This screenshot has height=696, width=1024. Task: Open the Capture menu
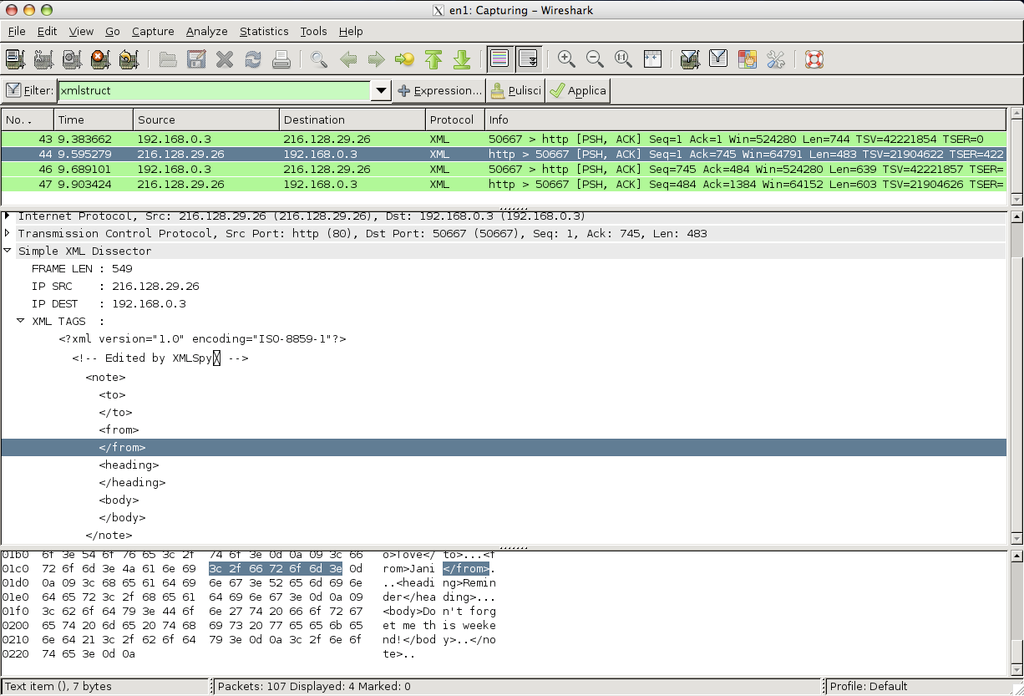point(153,31)
